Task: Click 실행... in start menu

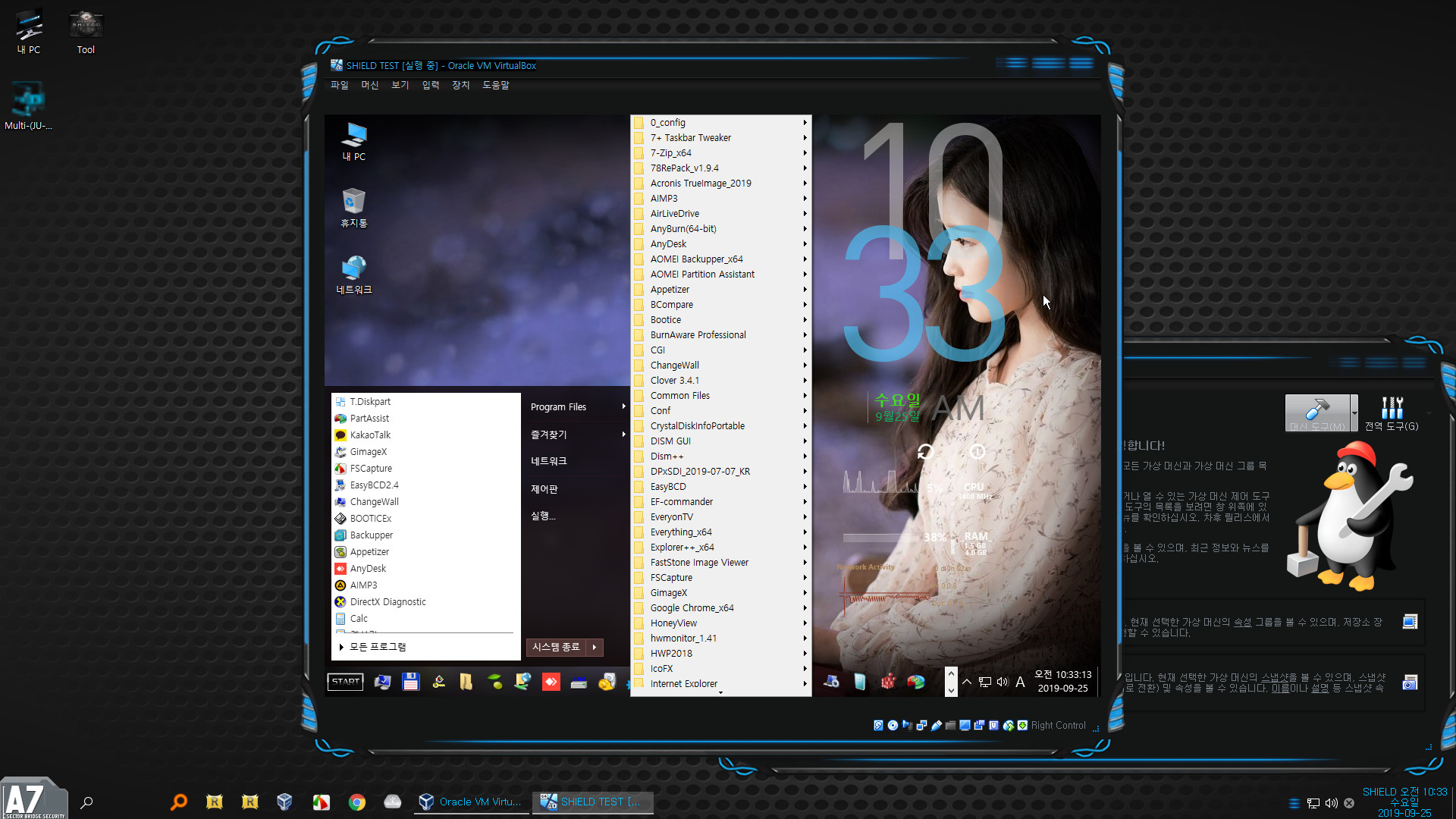Action: [543, 516]
